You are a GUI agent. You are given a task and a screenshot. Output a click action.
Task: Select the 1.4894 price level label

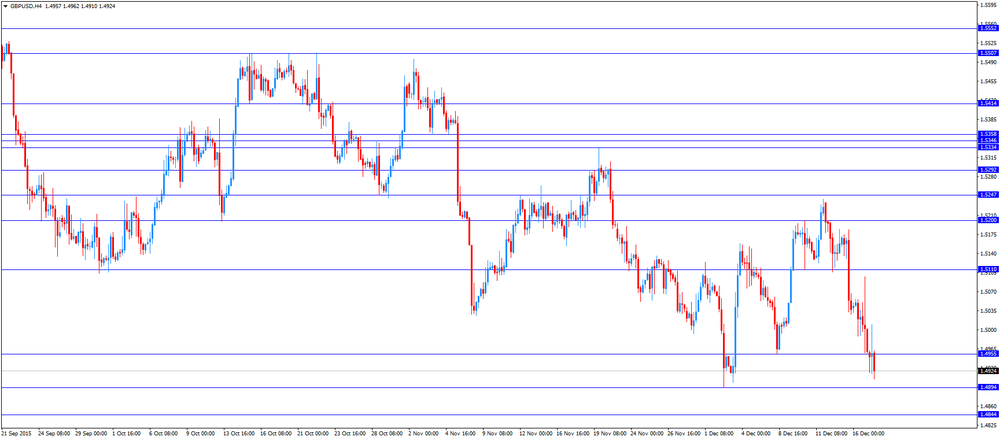987,387
